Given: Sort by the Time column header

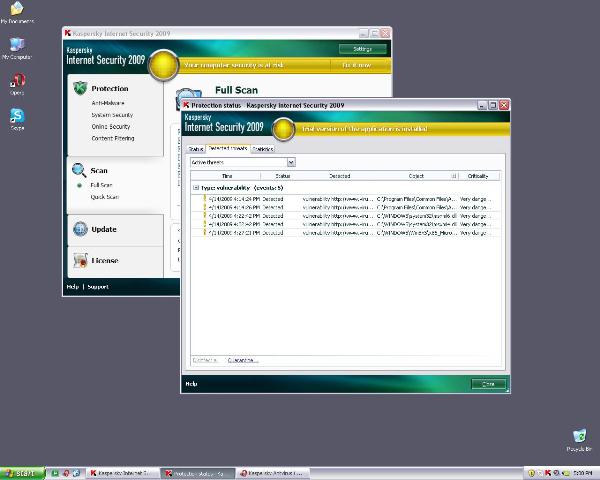Looking at the screenshot, I should [x=227, y=176].
